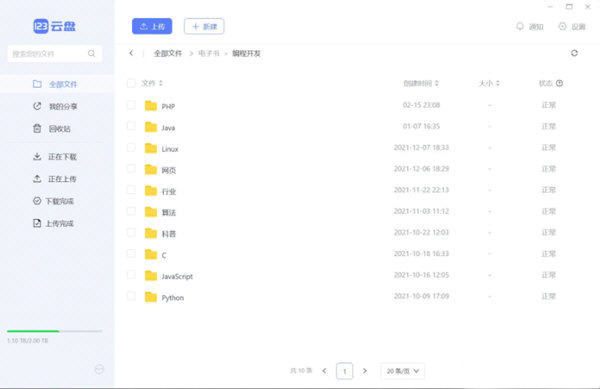
Task: Click the 网页 folder icon
Action: [151, 169]
